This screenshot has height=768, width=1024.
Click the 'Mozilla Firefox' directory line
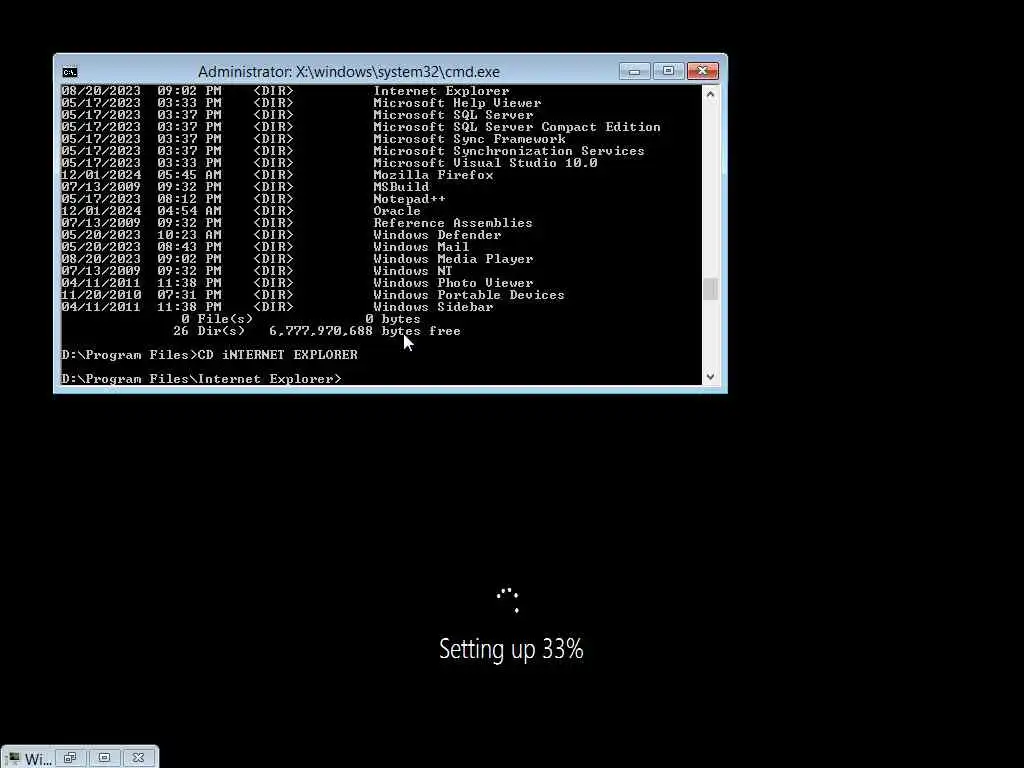click(x=278, y=175)
